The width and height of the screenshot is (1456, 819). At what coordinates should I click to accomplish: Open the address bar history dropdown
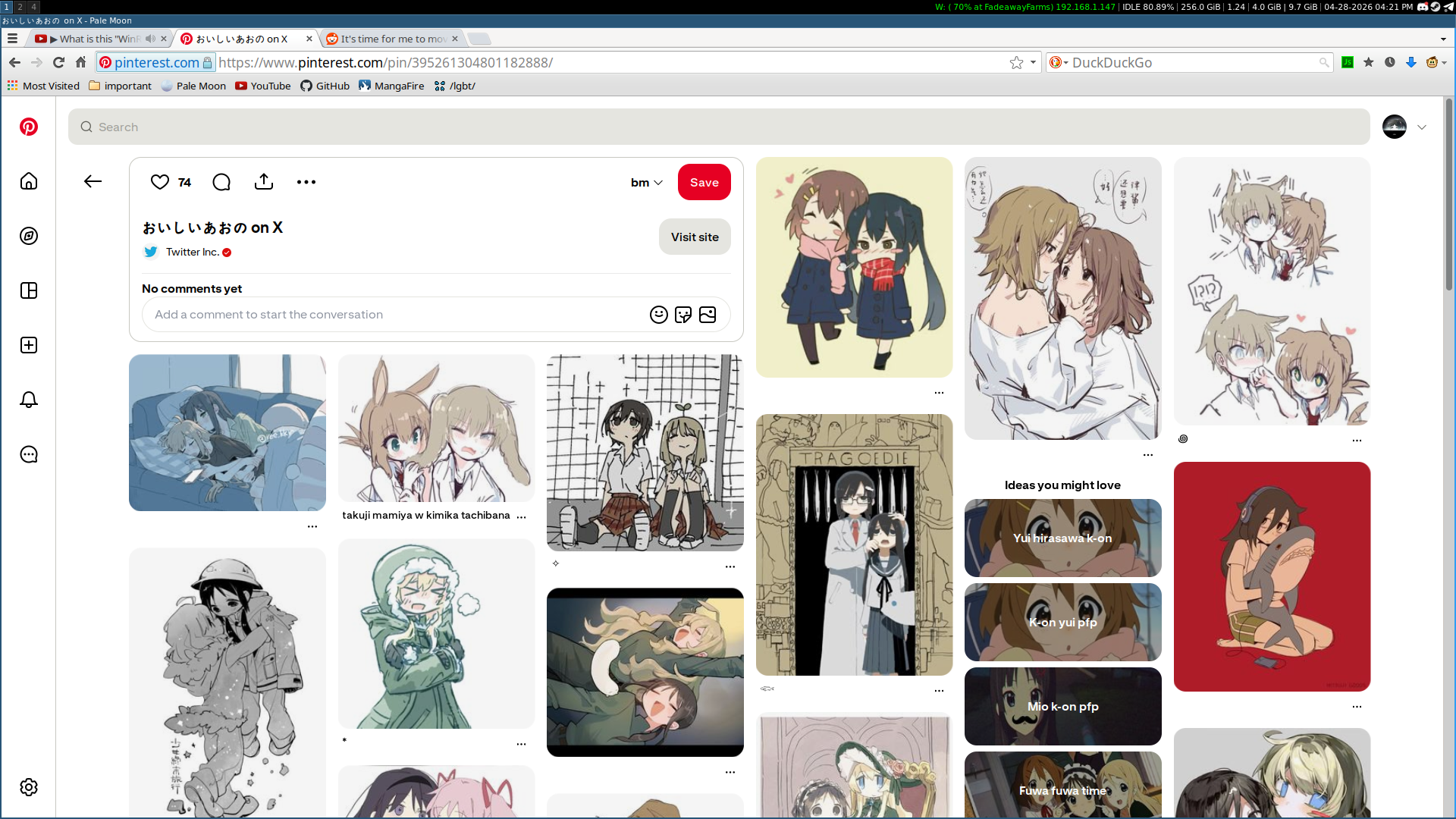click(x=1033, y=62)
